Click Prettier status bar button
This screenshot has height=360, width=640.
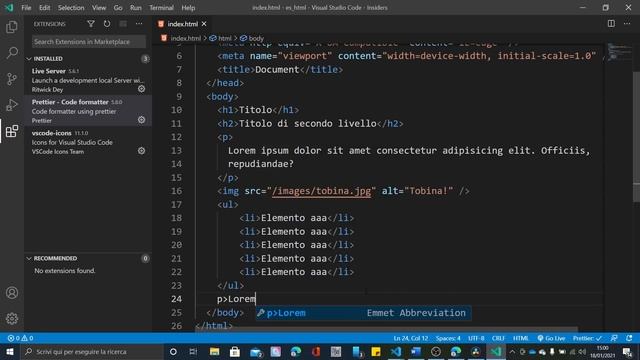(x=587, y=338)
